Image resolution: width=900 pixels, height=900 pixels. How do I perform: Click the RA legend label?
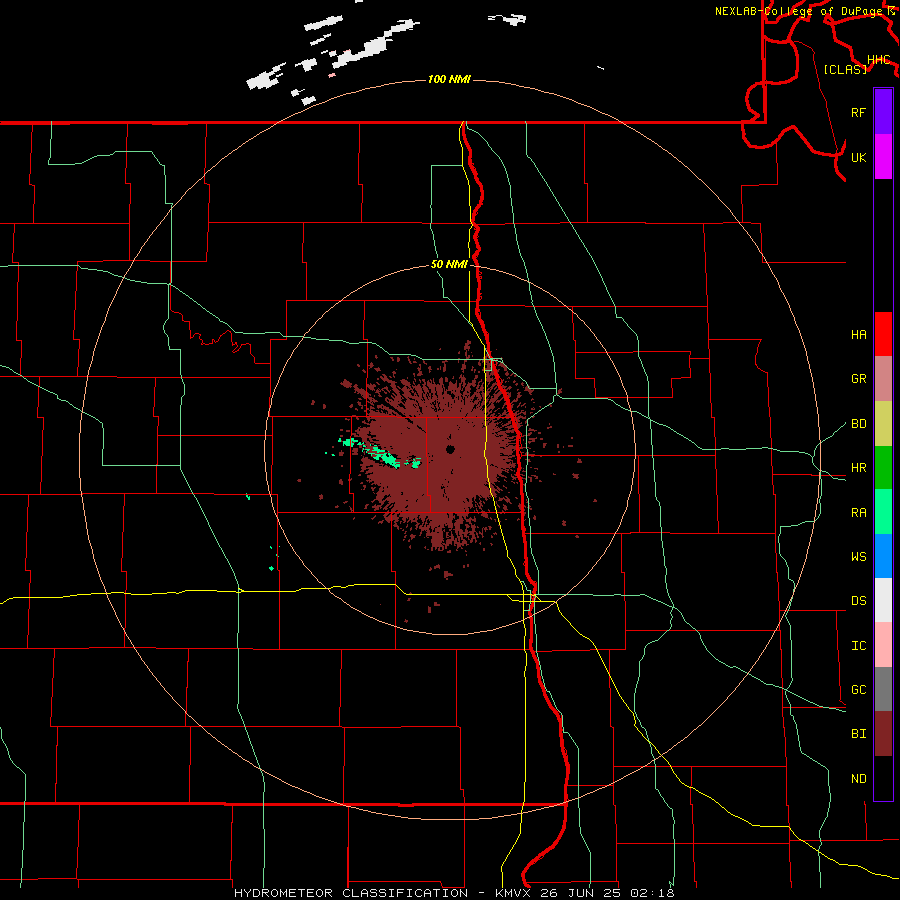click(858, 512)
